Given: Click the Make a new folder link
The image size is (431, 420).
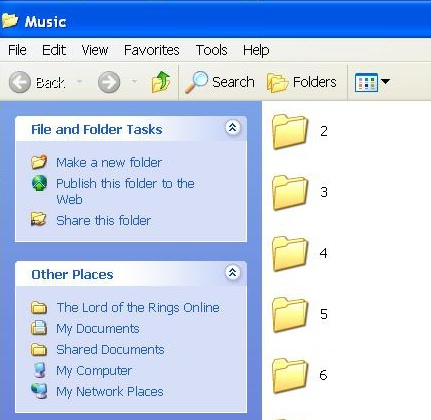Looking at the screenshot, I should [x=109, y=163].
